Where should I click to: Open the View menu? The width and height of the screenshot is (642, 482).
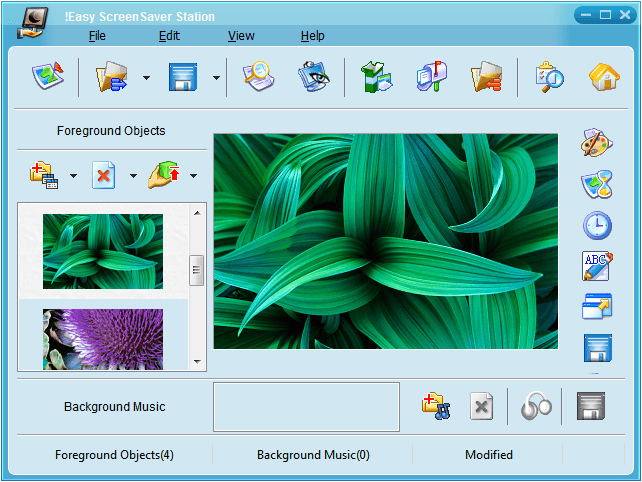(241, 36)
